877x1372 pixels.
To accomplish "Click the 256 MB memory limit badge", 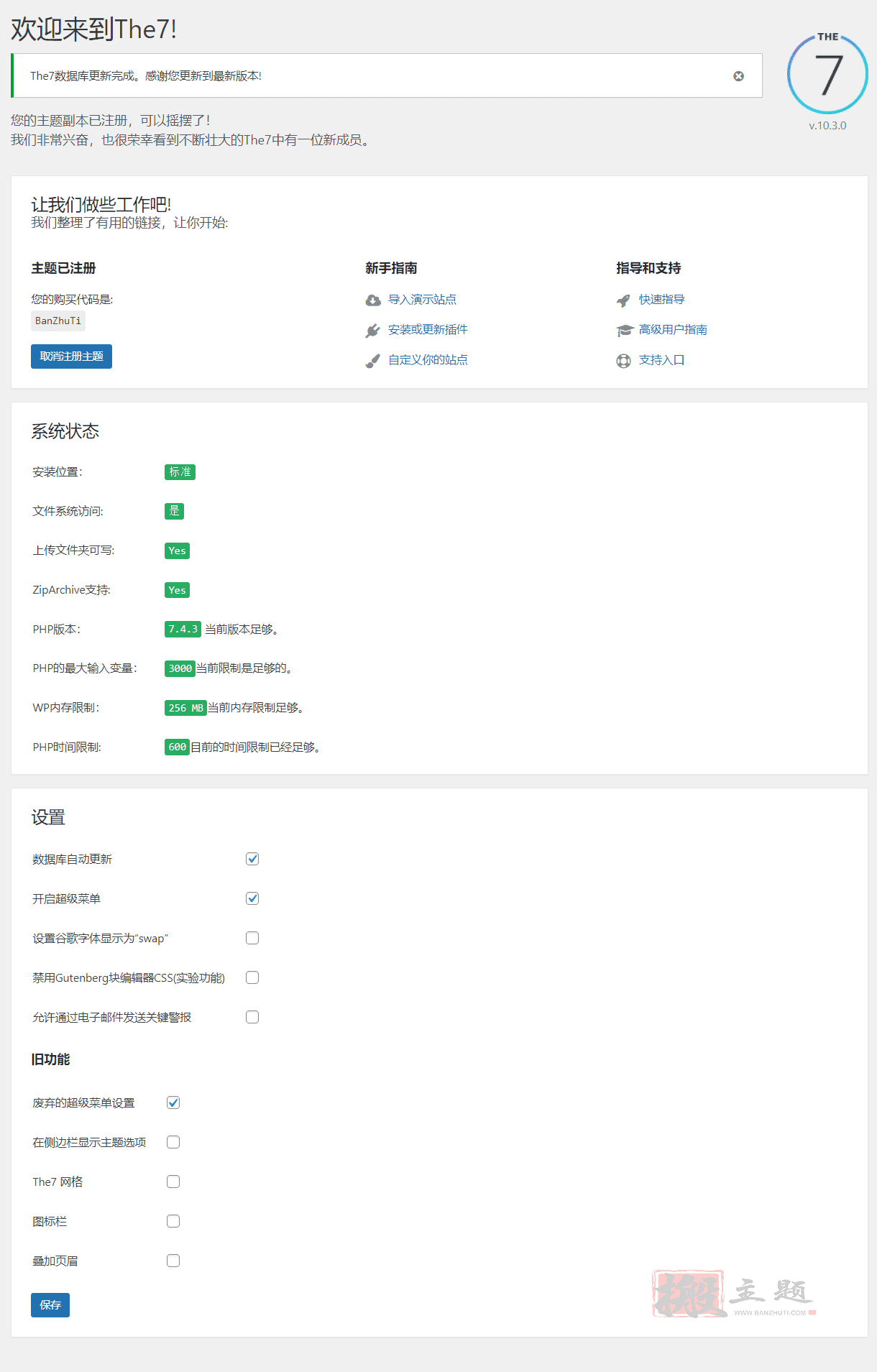I will click(185, 708).
